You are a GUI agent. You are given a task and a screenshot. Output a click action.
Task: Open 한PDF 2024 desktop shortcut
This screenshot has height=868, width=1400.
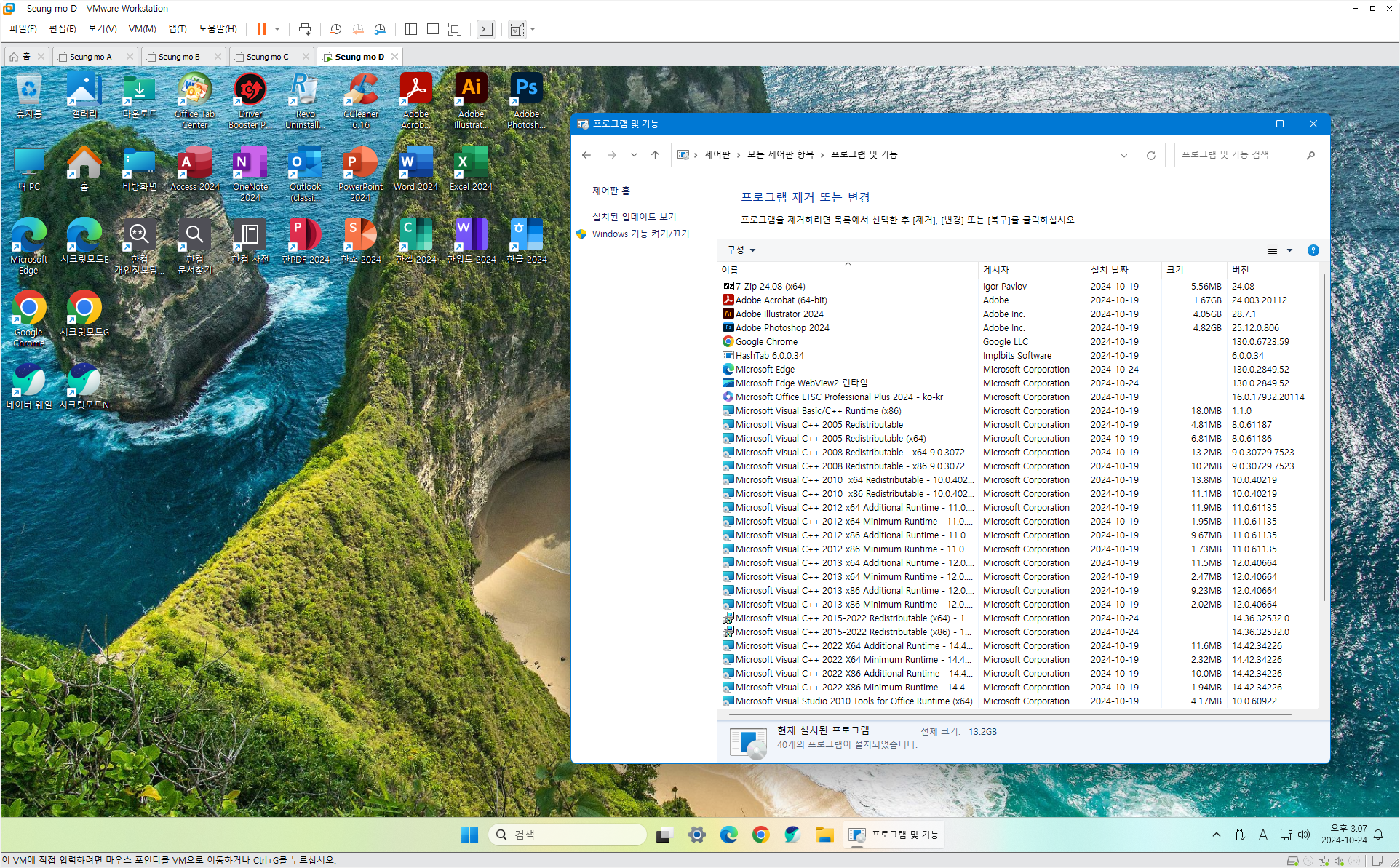(305, 241)
